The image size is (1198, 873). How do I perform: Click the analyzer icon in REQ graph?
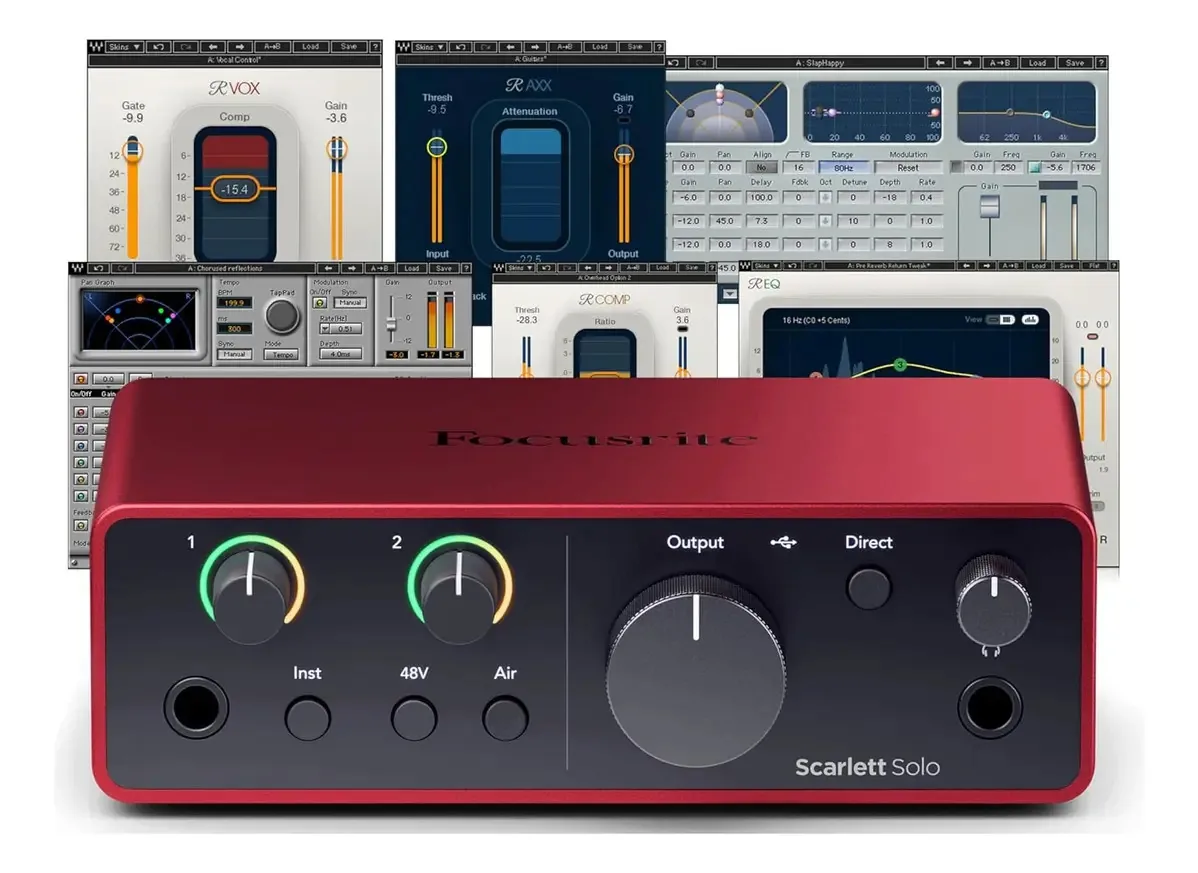(1031, 319)
